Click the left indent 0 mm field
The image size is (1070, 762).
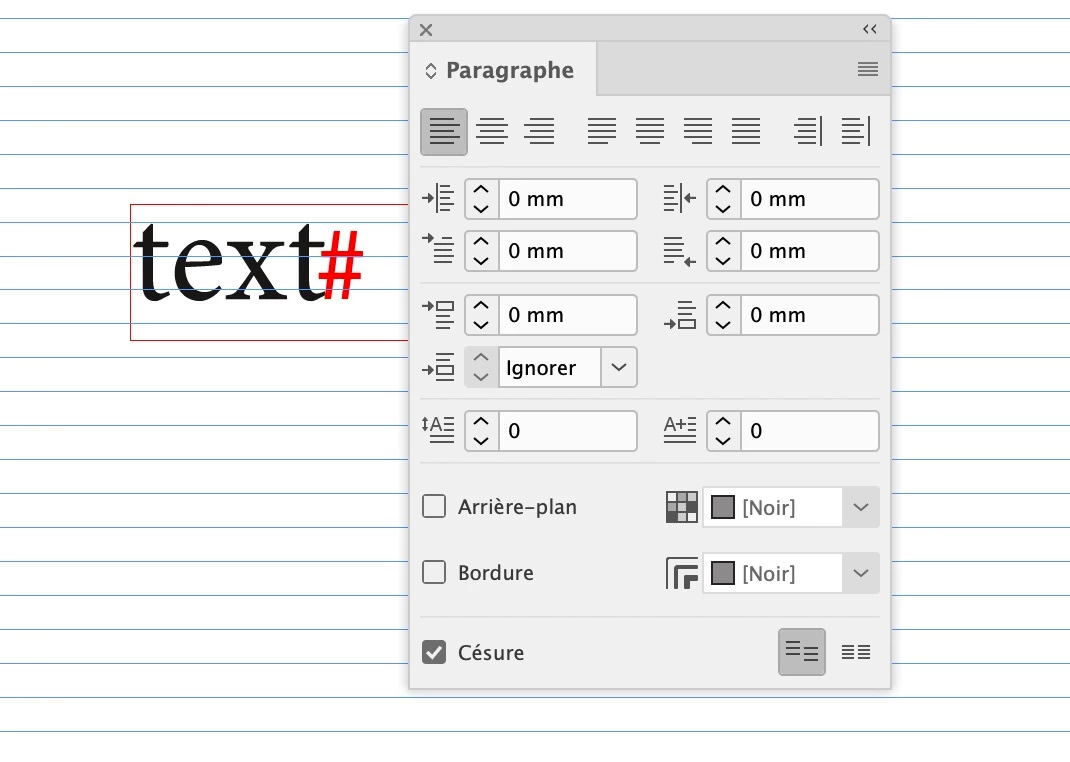[568, 199]
